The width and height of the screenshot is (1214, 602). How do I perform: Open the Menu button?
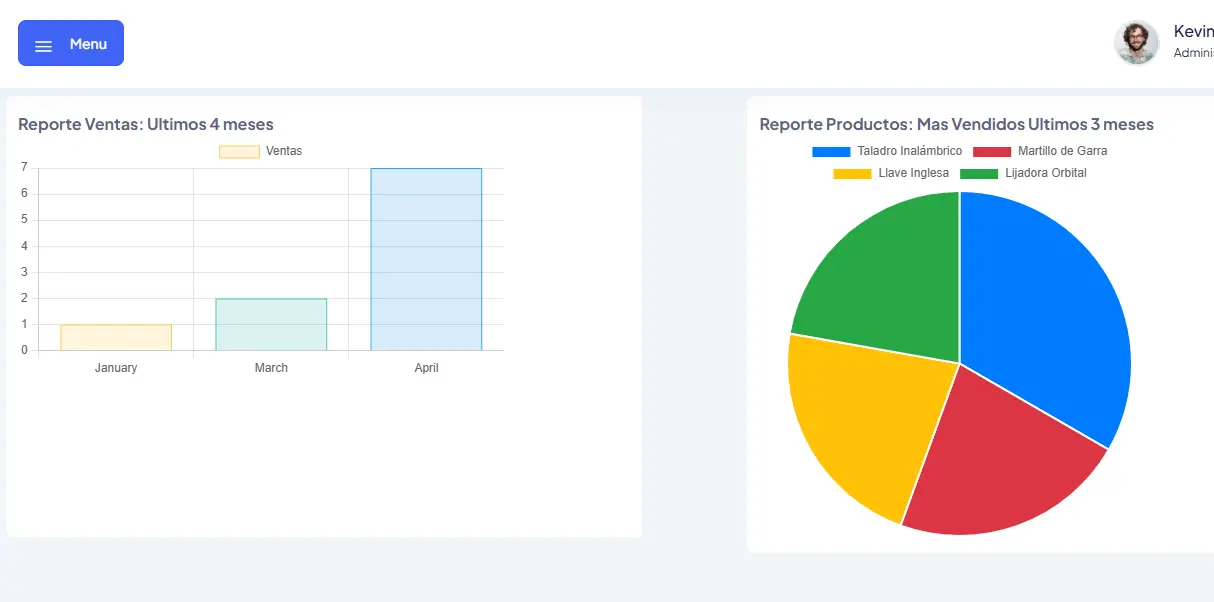(x=71, y=43)
